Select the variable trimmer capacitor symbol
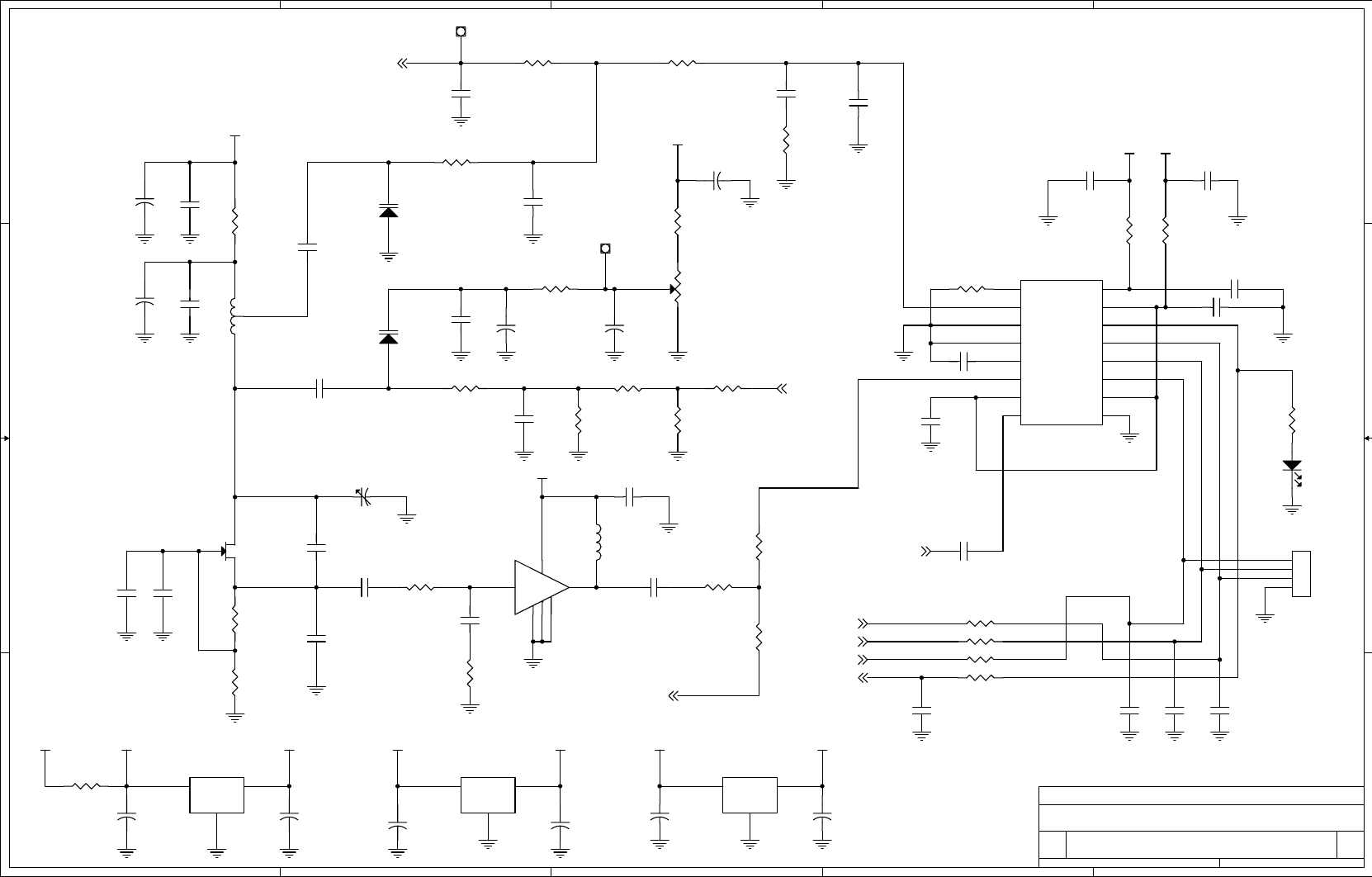Image resolution: width=1372 pixels, height=877 pixels. click(365, 497)
